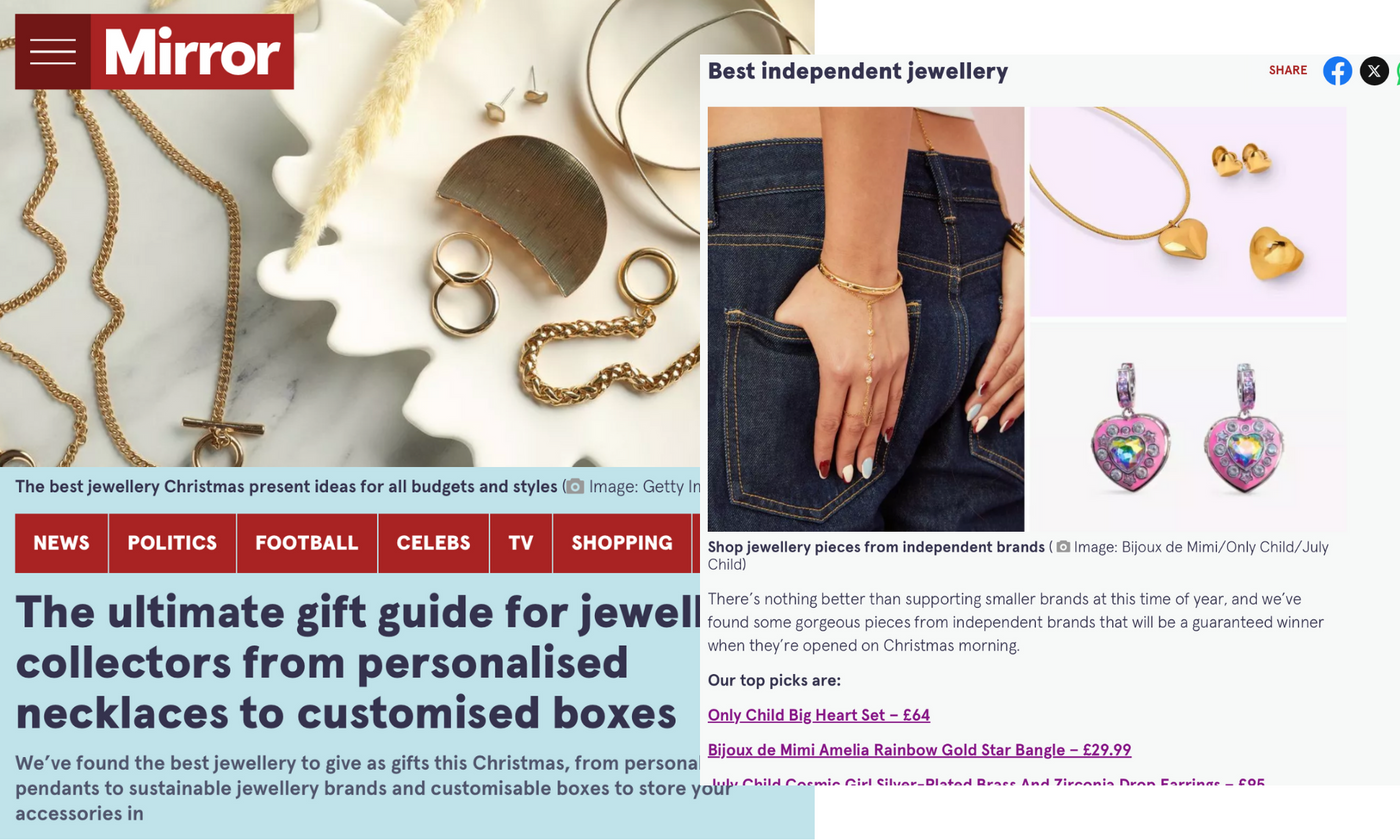Open Bijoux de Mimi Amelia Rainbow Bangle link
The image size is (1400, 840).
(x=919, y=750)
